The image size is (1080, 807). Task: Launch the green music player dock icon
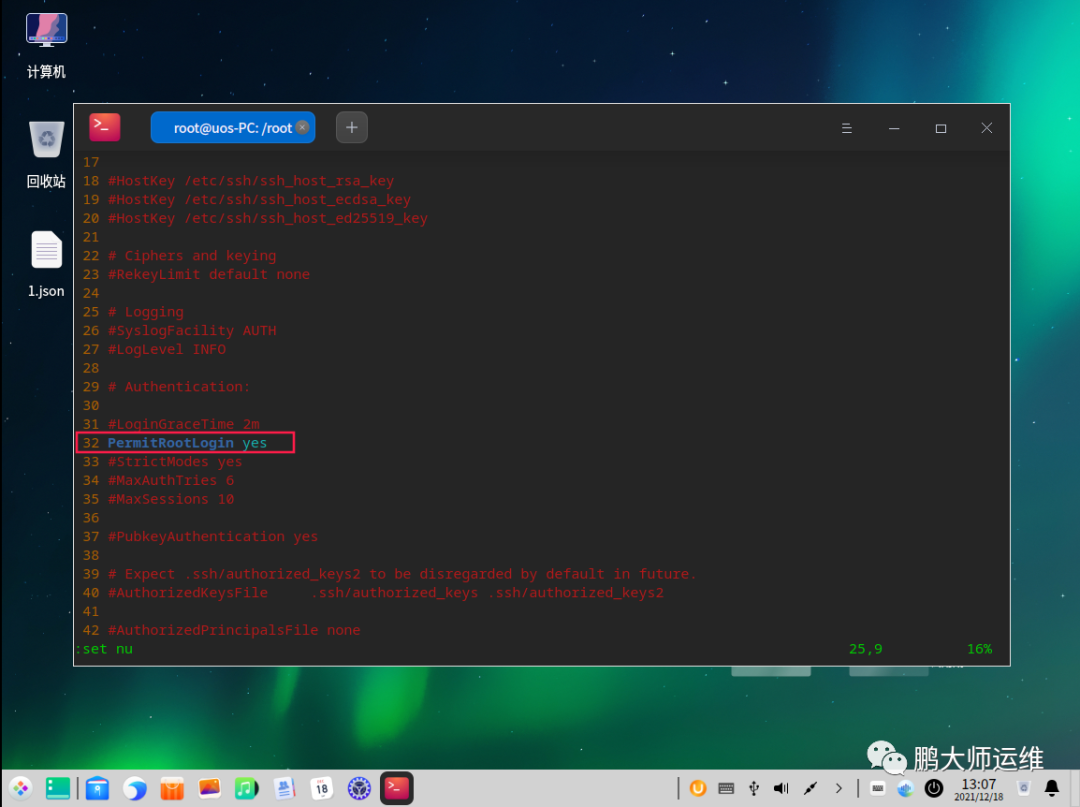click(x=247, y=788)
